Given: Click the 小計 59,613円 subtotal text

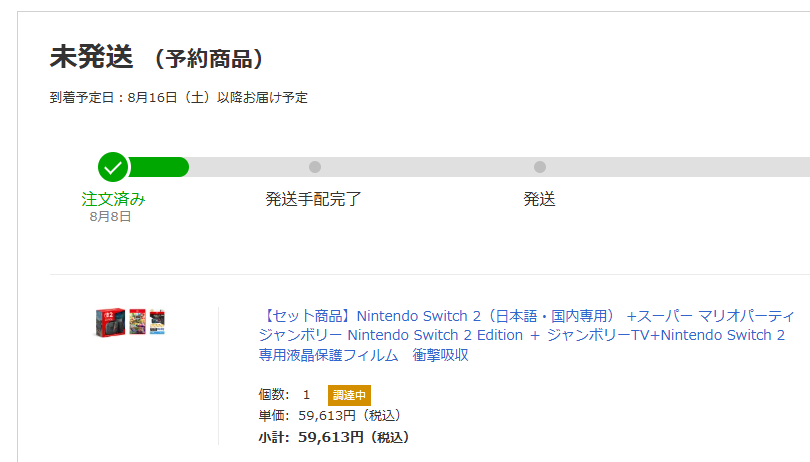Looking at the screenshot, I should pos(333,437).
